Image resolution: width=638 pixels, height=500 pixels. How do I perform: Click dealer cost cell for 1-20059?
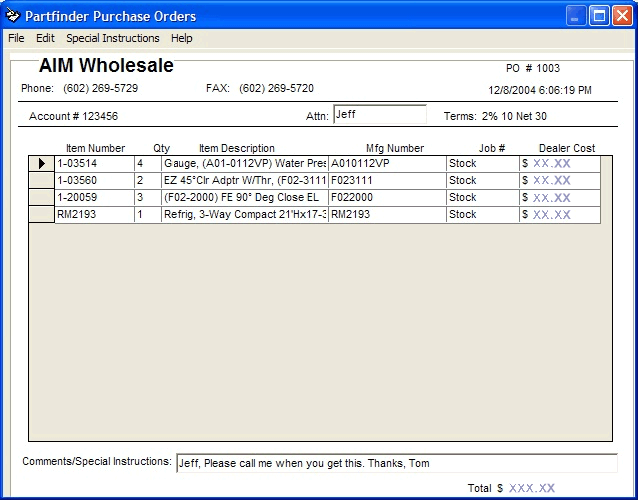pyautogui.click(x=560, y=198)
